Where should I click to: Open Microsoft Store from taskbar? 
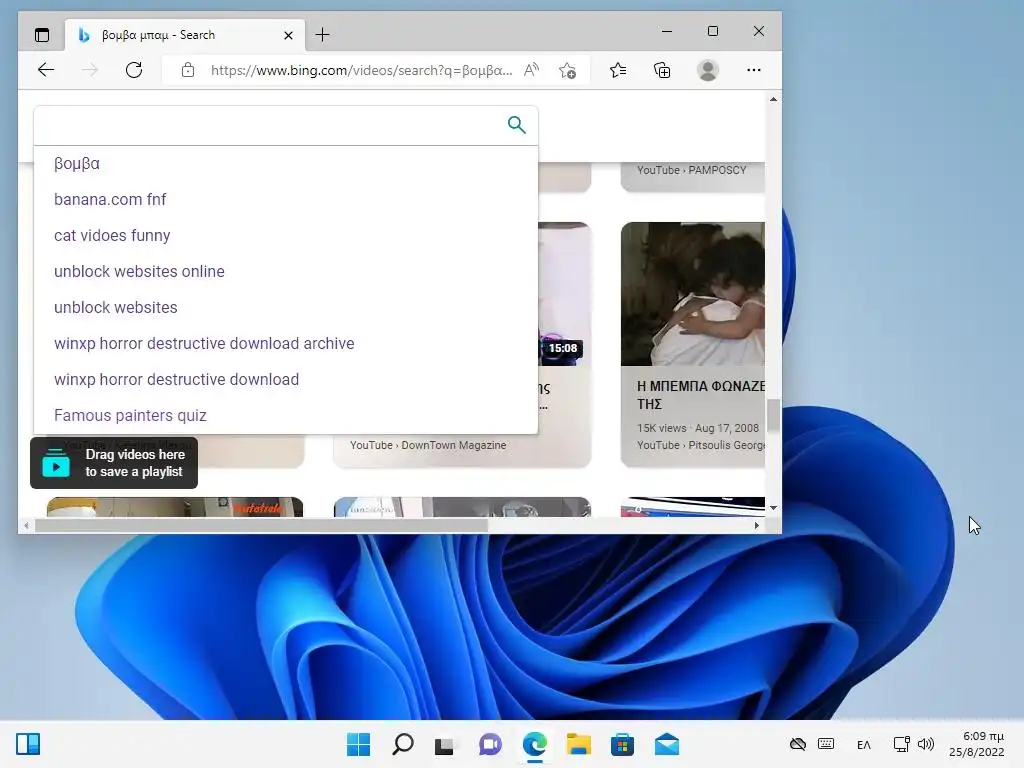pos(622,744)
